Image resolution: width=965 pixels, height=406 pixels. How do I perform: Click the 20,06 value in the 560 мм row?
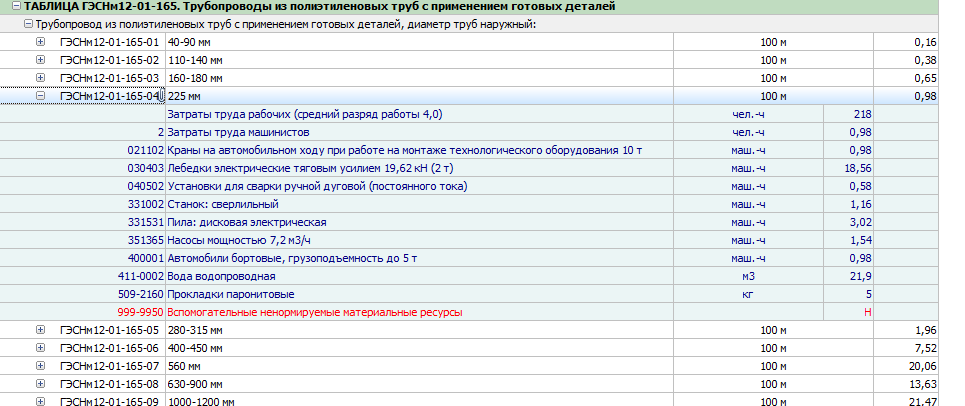(x=926, y=366)
